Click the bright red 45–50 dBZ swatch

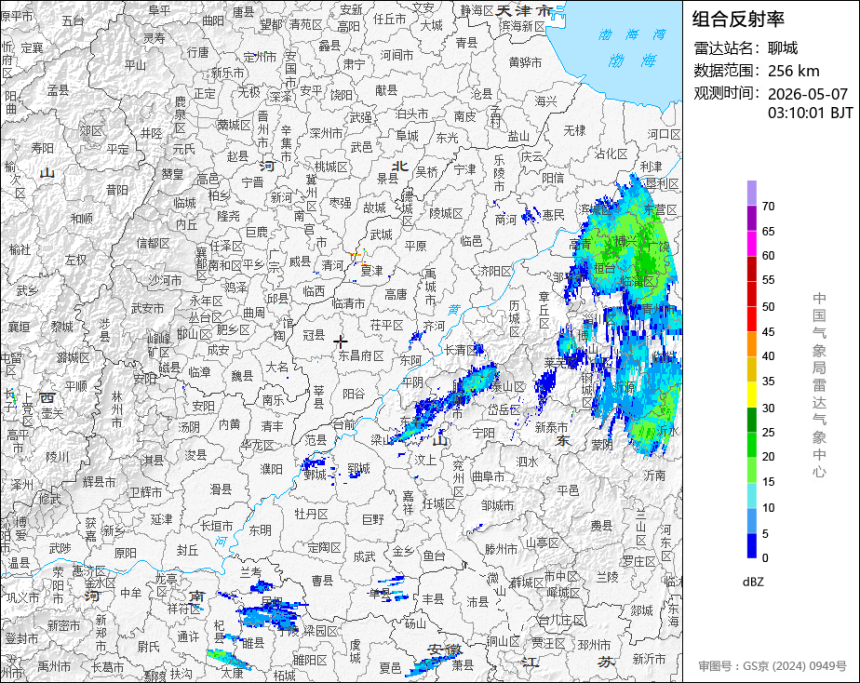752,319
